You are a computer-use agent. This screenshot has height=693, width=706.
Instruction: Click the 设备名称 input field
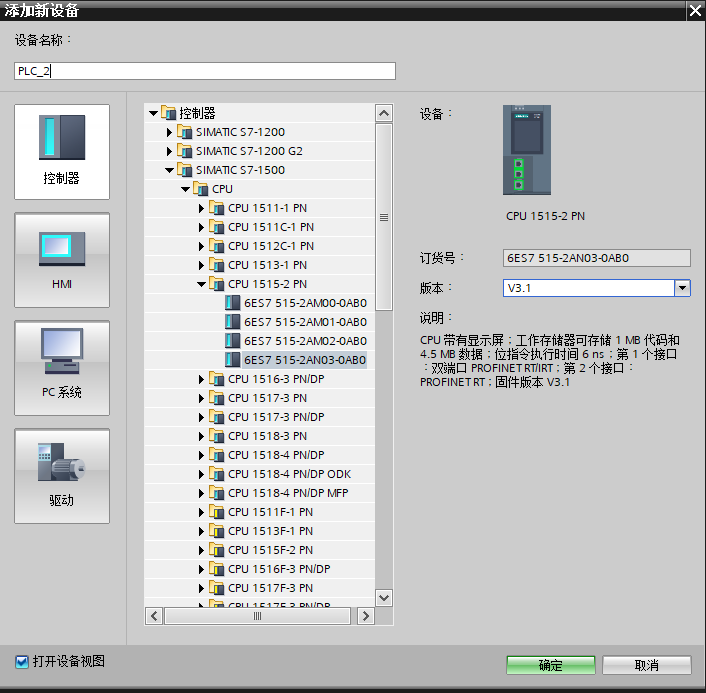point(205,71)
